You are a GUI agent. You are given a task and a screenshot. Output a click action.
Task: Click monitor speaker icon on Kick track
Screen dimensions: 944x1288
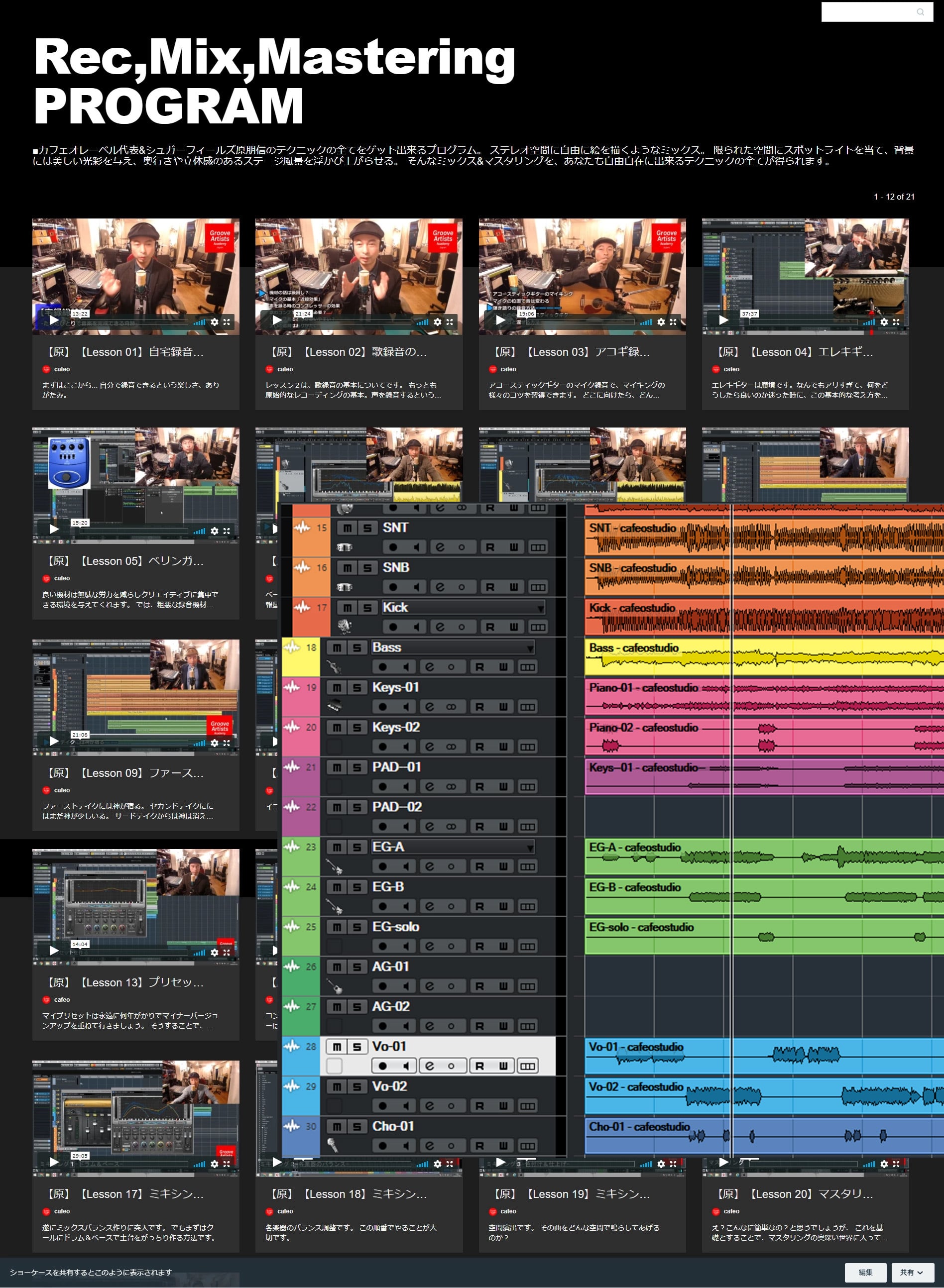click(417, 627)
